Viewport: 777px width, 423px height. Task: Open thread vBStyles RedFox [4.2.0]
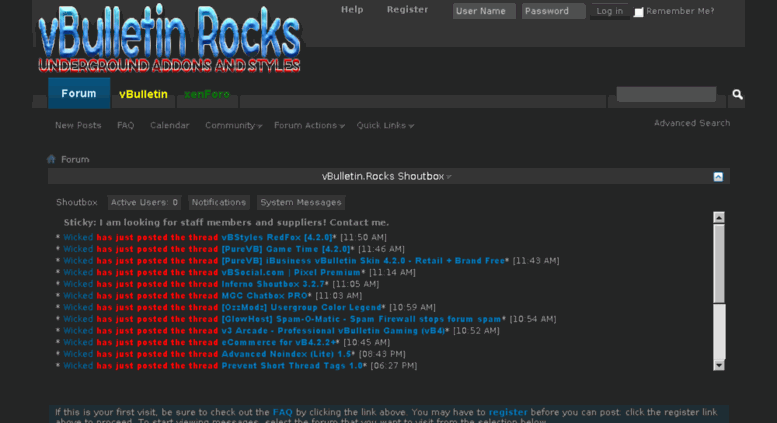[x=277, y=237]
